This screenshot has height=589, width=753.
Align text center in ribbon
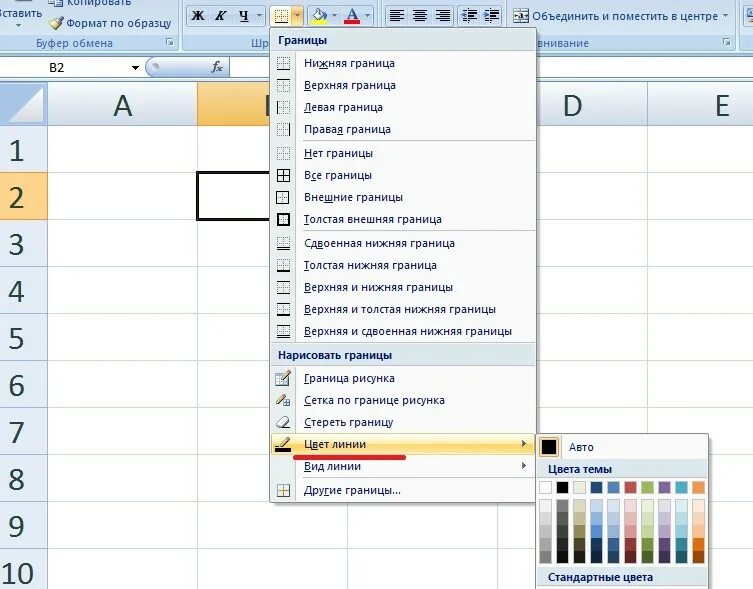tap(420, 16)
